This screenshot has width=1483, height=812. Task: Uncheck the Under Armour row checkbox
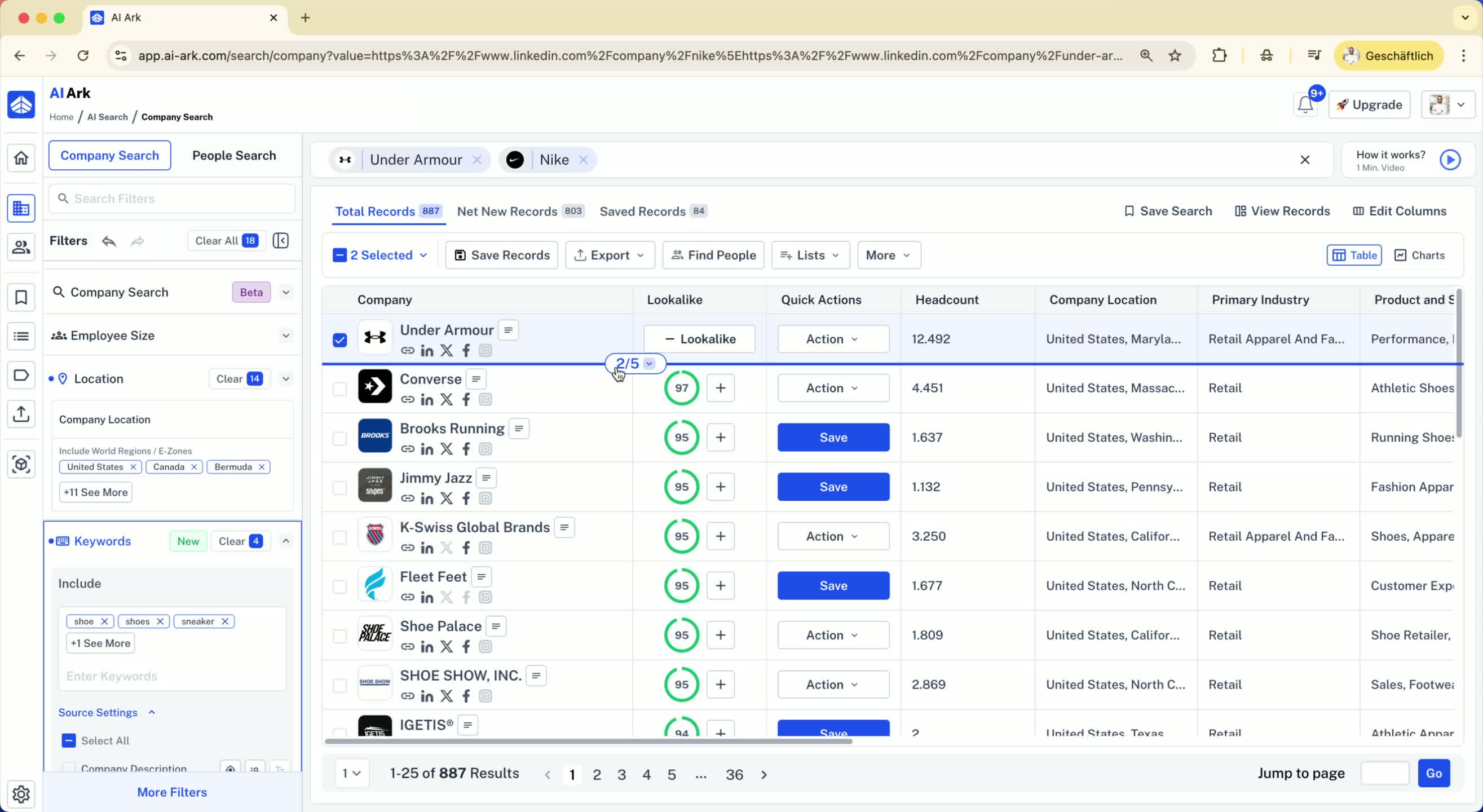[339, 340]
